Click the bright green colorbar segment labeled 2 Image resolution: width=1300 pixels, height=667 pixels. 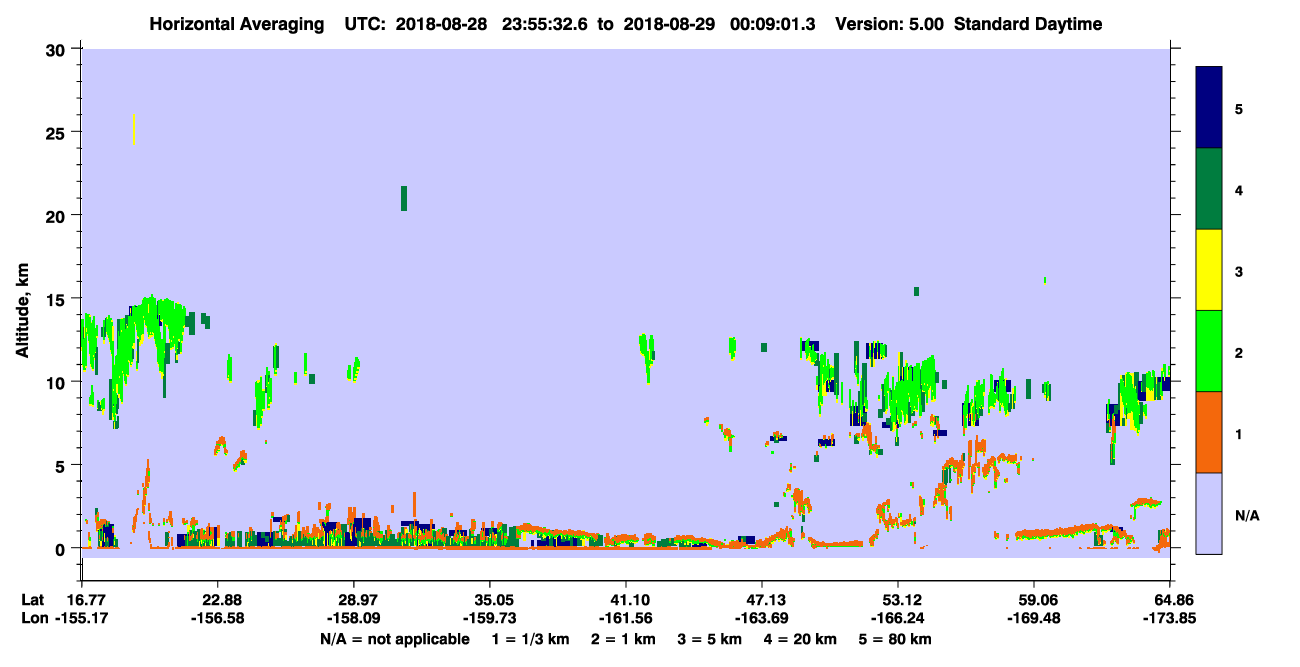click(x=1209, y=351)
